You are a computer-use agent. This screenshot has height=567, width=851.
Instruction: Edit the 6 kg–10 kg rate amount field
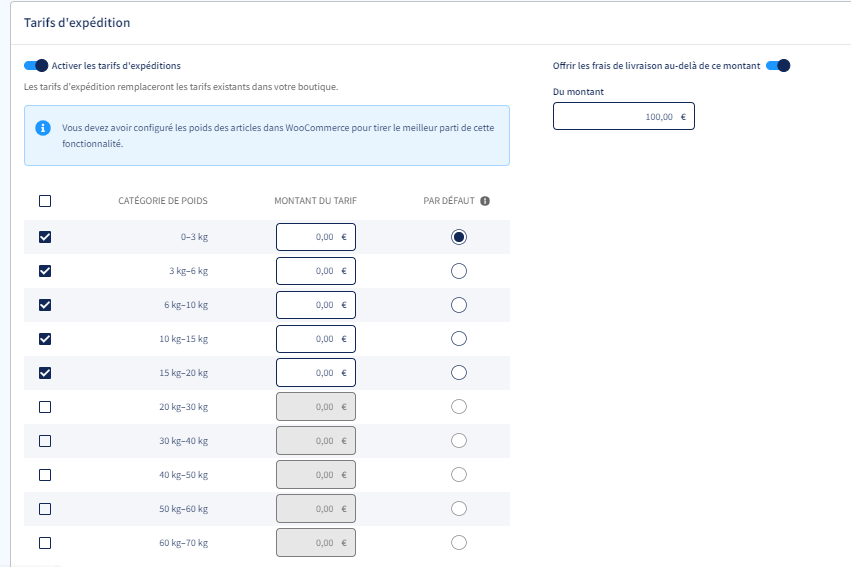click(316, 305)
